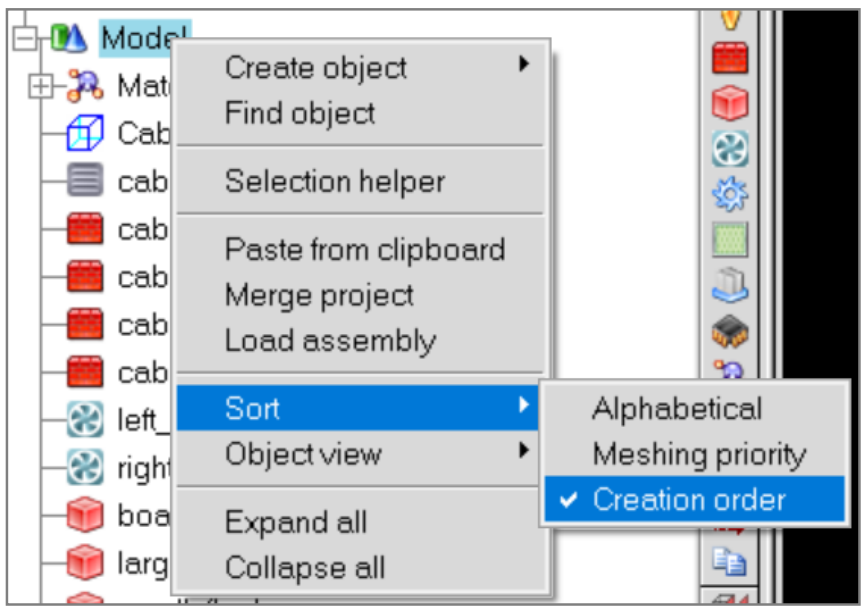Select the black package chip toolbar icon
The image size is (867, 607).
click(730, 331)
